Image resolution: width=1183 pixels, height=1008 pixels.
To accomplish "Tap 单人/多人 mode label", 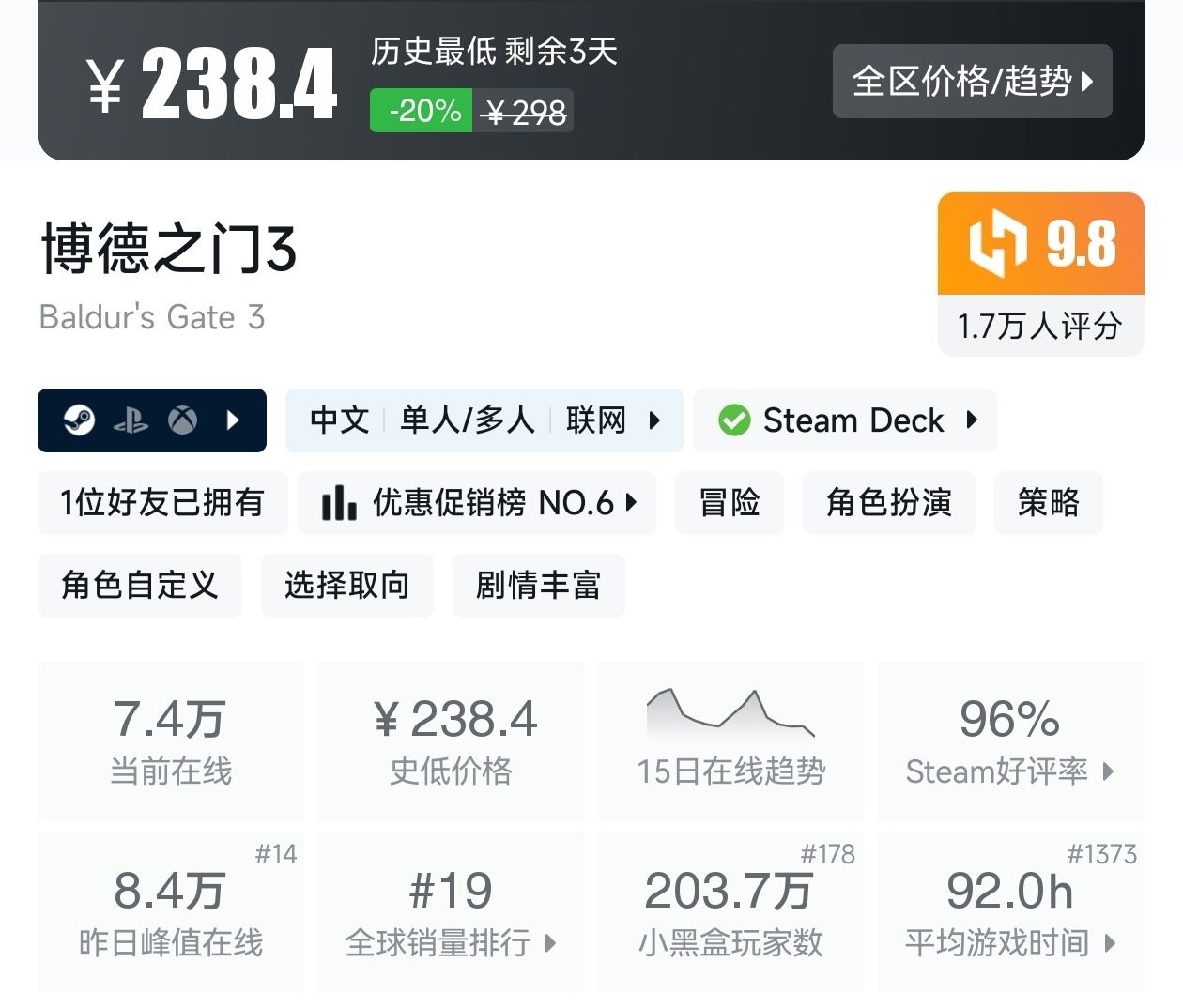I will 467,420.
